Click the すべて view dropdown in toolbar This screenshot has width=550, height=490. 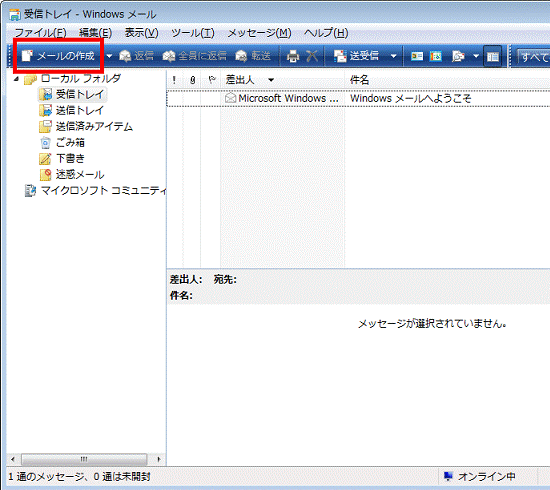[533, 56]
